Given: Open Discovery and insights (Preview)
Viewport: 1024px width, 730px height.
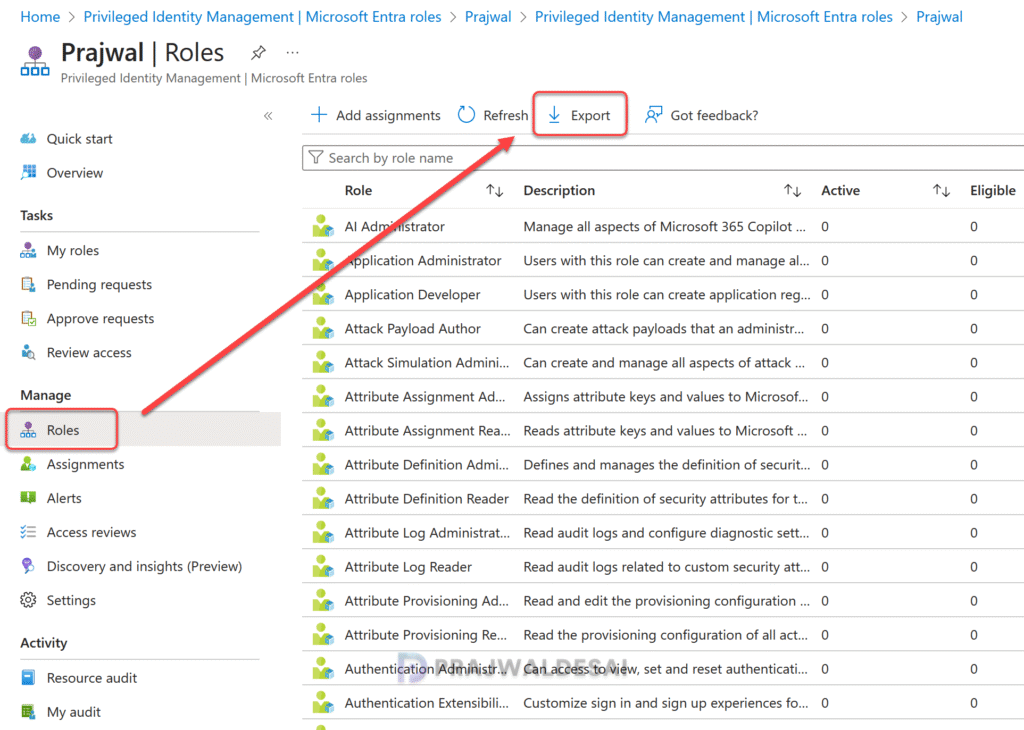Looking at the screenshot, I should [144, 565].
